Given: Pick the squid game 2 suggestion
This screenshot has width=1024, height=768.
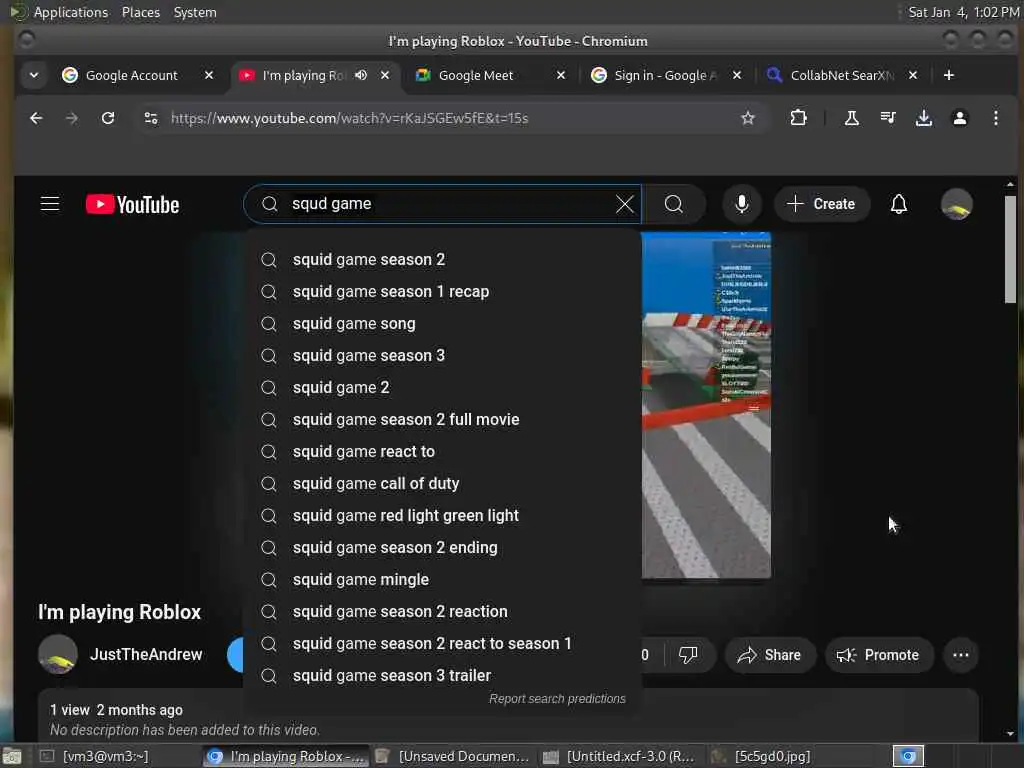Looking at the screenshot, I should (443, 387).
